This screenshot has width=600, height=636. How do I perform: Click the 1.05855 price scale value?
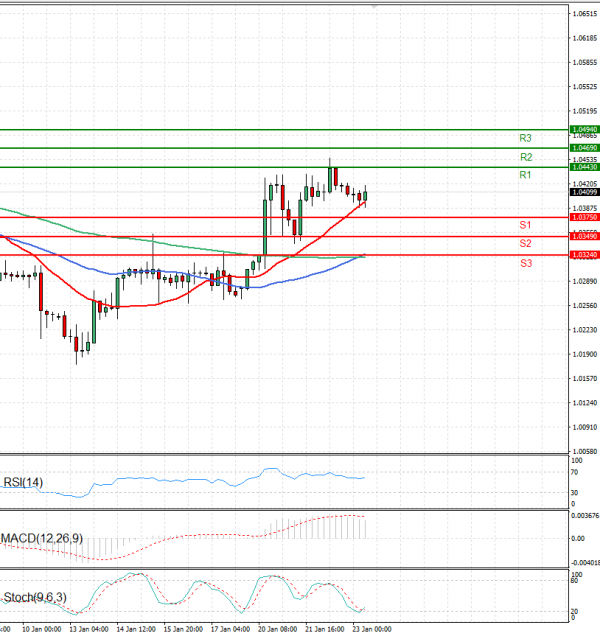click(x=585, y=62)
